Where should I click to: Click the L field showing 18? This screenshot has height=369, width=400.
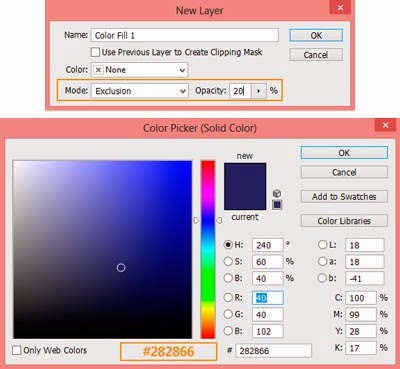pos(365,245)
